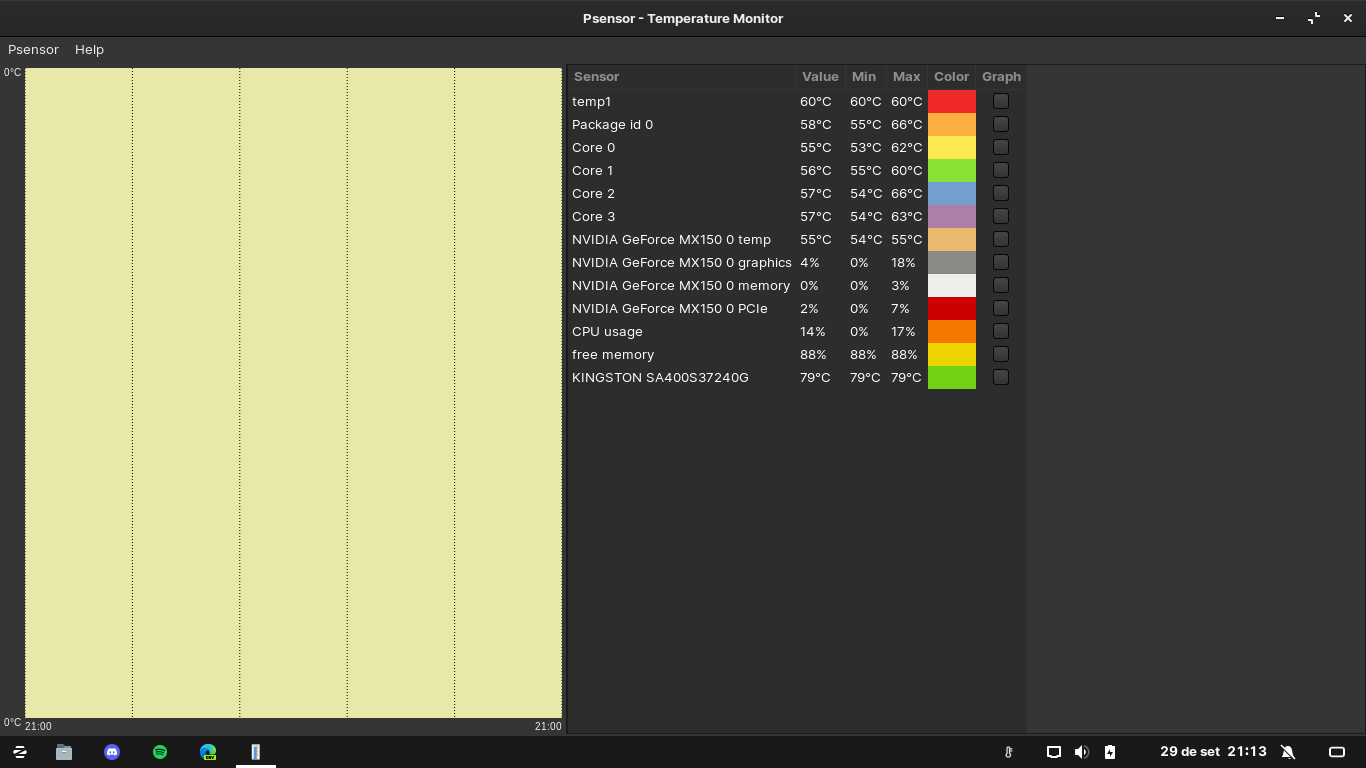Enable graph for NVIDIA GeForce MX150 0 memory
Screen dimensions: 1366x768
click(x=1001, y=285)
